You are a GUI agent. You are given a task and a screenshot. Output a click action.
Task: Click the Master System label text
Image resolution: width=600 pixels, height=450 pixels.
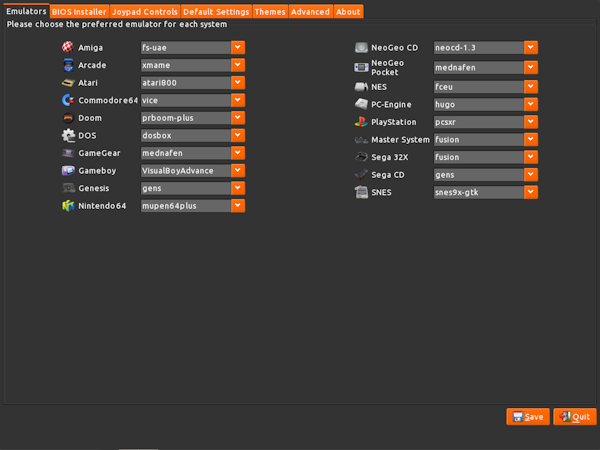click(400, 140)
